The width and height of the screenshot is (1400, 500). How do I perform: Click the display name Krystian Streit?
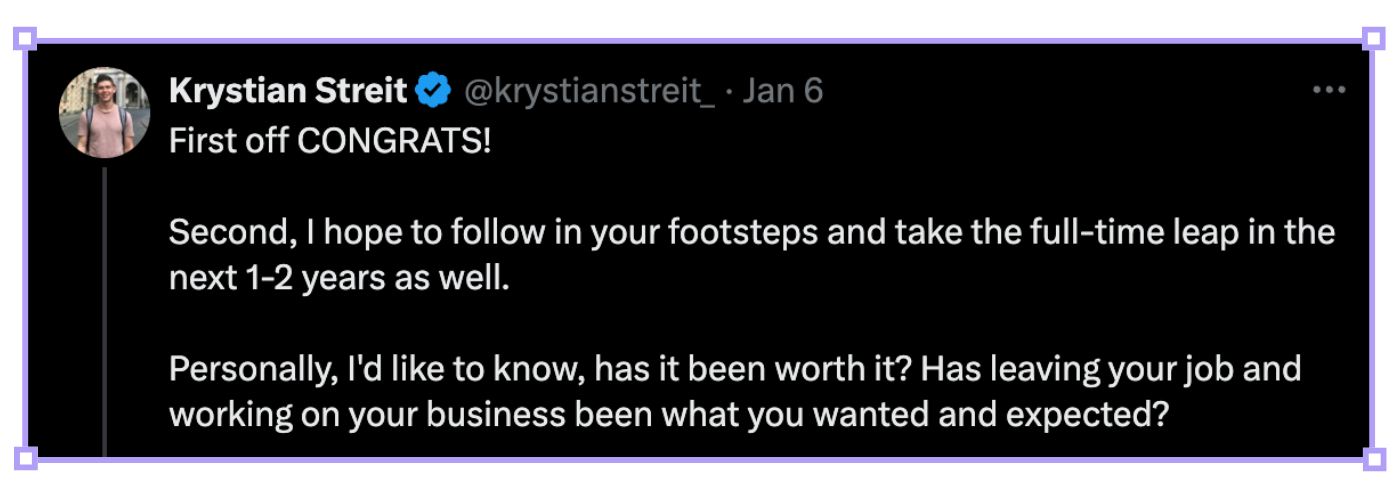[288, 92]
